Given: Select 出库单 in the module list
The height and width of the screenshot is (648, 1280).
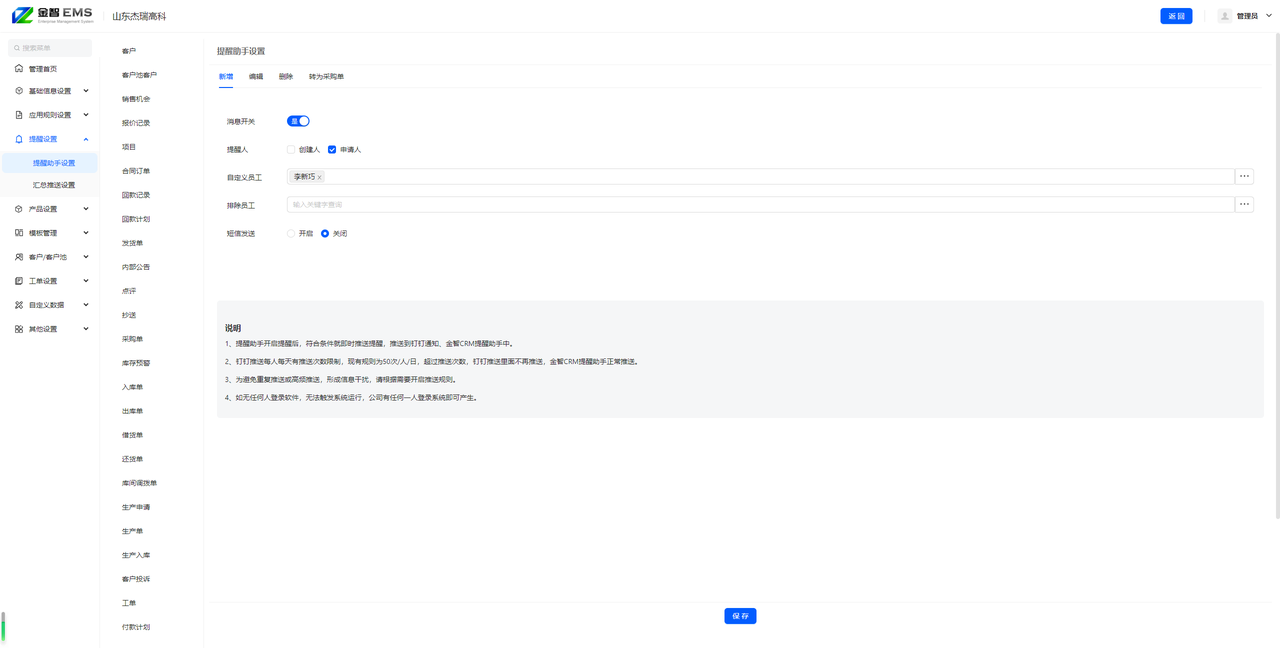Looking at the screenshot, I should [132, 411].
